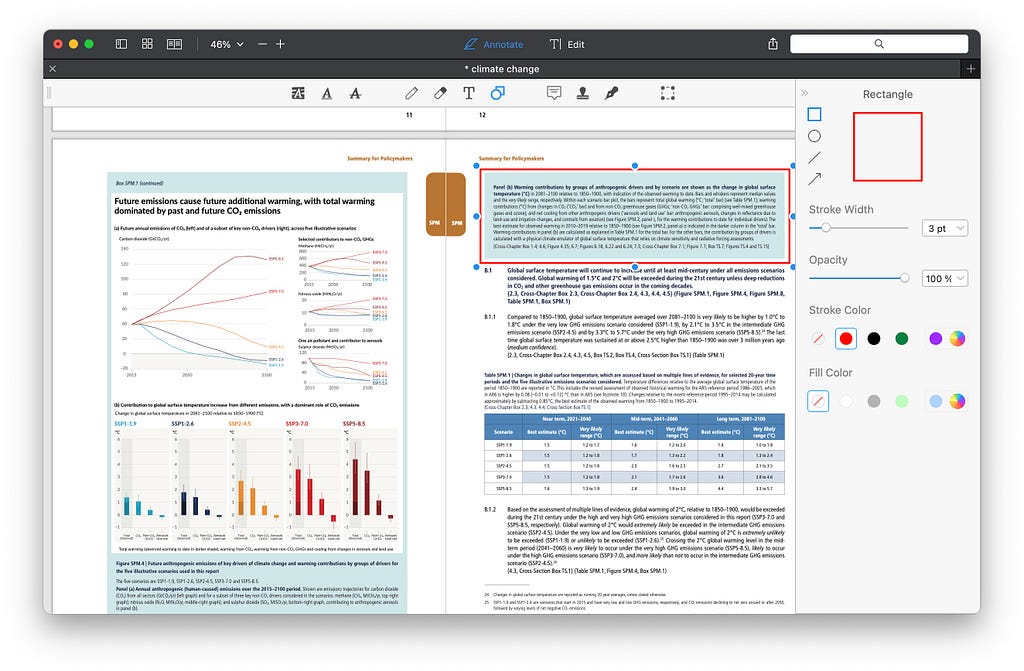The image size is (1024, 671).
Task: Click the Opacity slider handle
Action: click(x=904, y=278)
